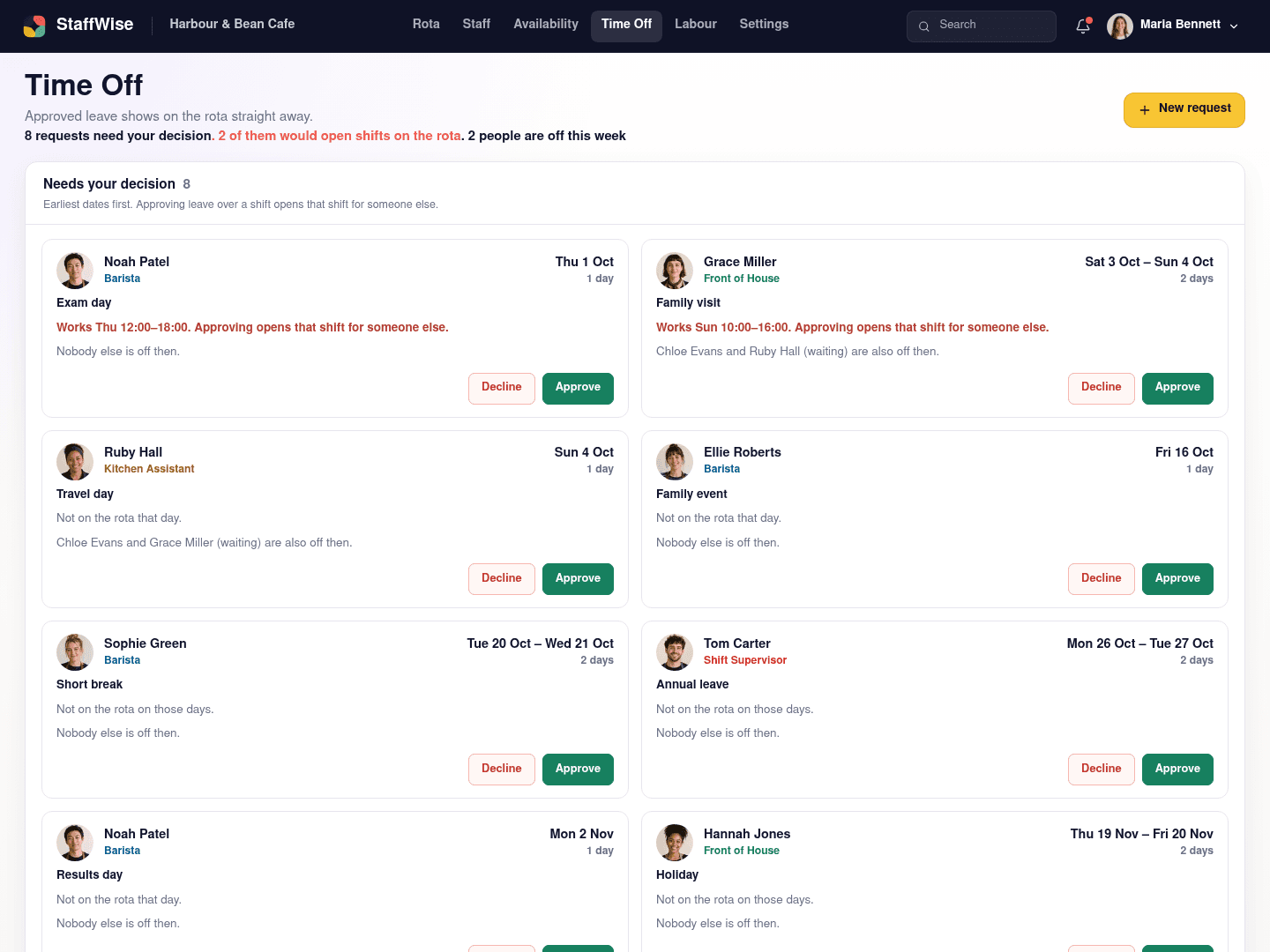Click the Harbour & Bean Cafe name
The image size is (1270, 952).
click(x=232, y=25)
